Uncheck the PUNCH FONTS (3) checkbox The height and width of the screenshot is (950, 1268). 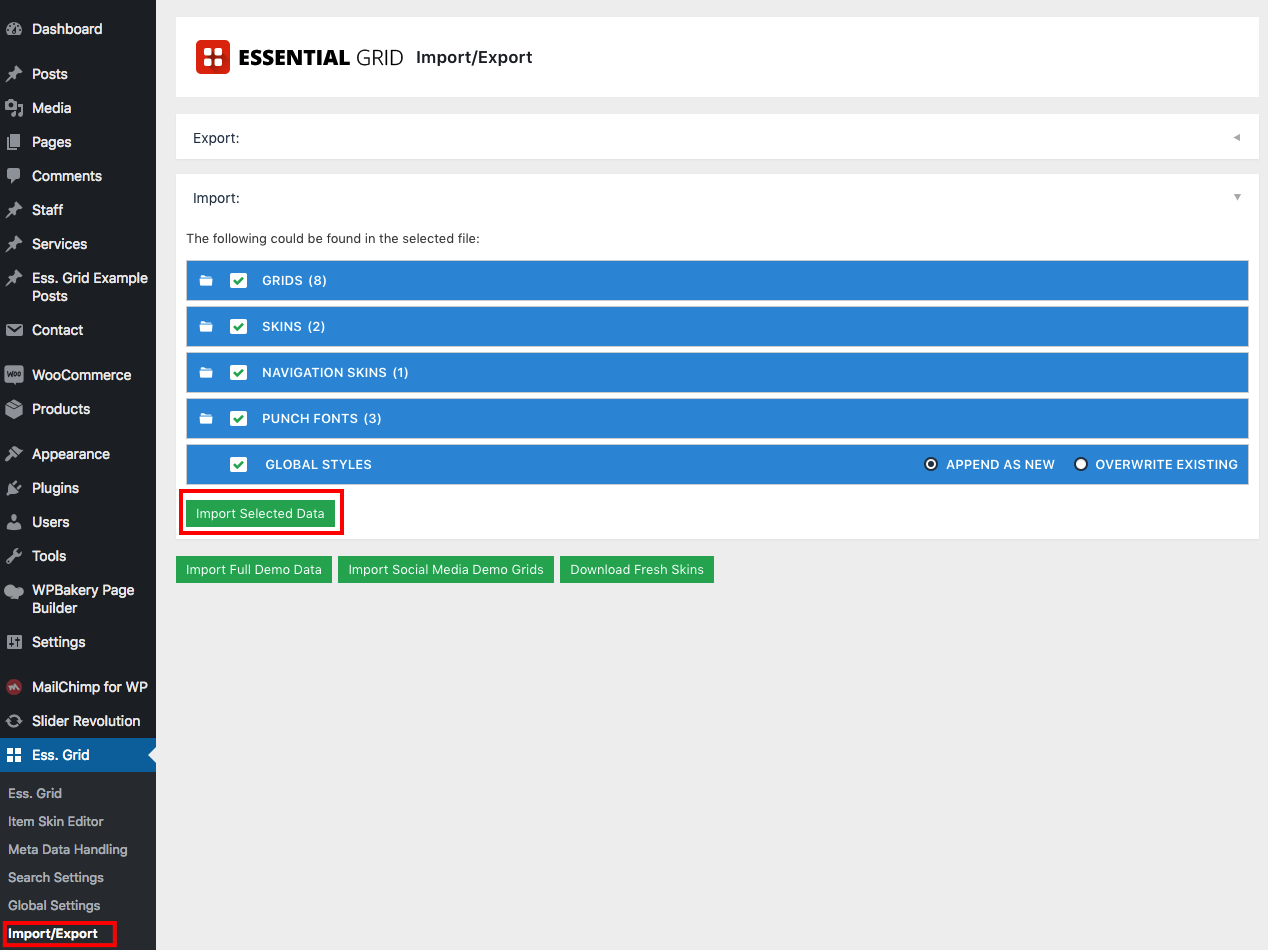click(x=238, y=419)
